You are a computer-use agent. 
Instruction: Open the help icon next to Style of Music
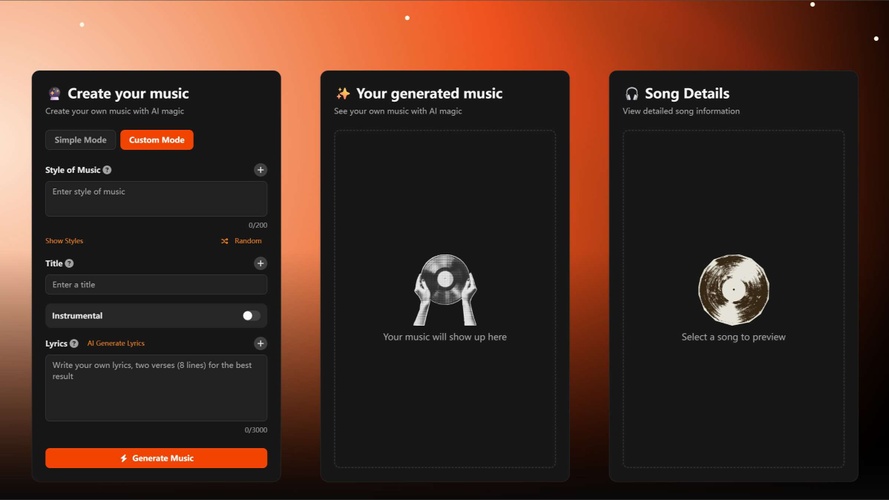(107, 170)
